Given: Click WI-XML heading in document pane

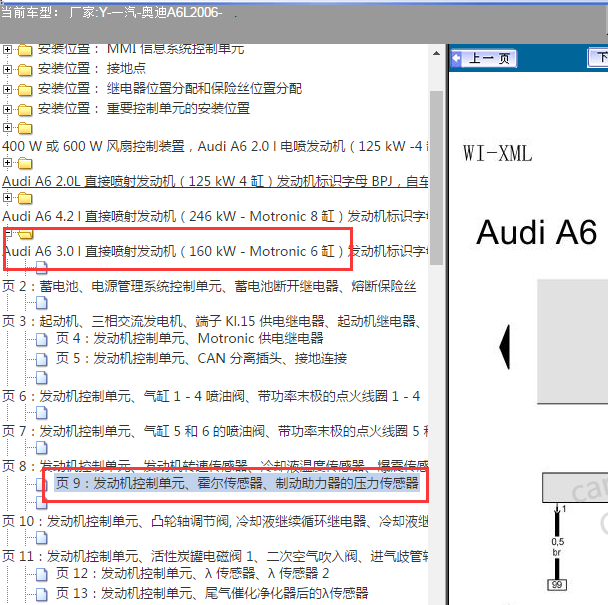Looking at the screenshot, I should (x=497, y=153).
